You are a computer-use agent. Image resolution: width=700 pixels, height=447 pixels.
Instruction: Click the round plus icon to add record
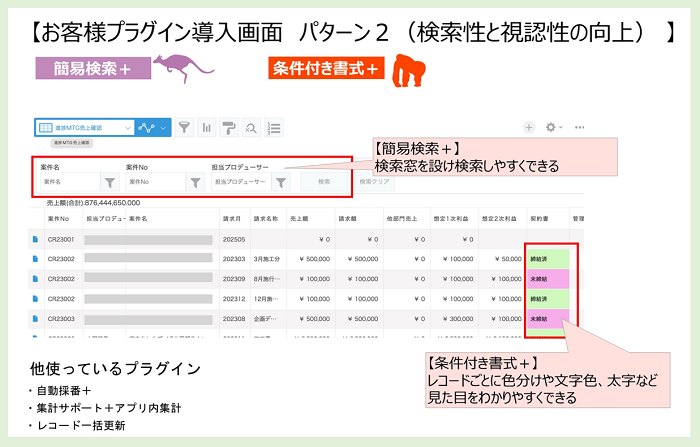[x=529, y=128]
